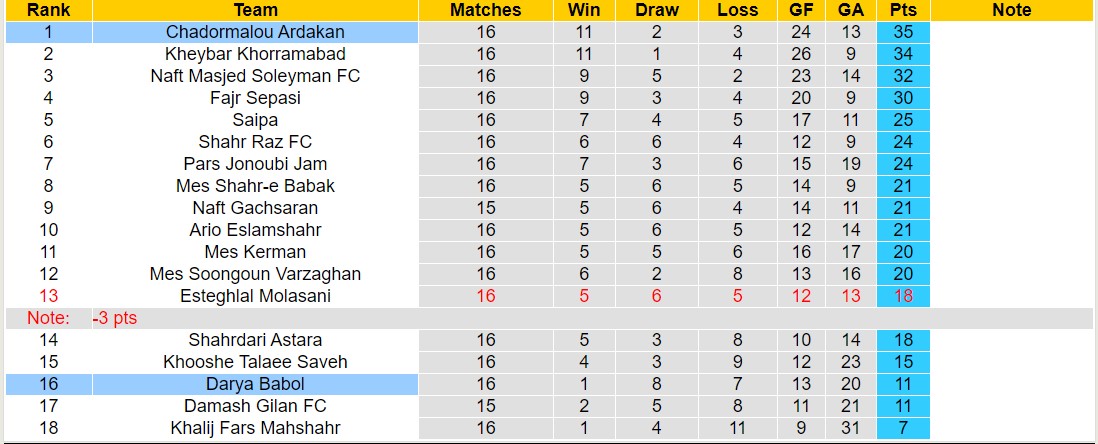Select the Note column header
The width and height of the screenshot is (1098, 444).
click(1011, 10)
